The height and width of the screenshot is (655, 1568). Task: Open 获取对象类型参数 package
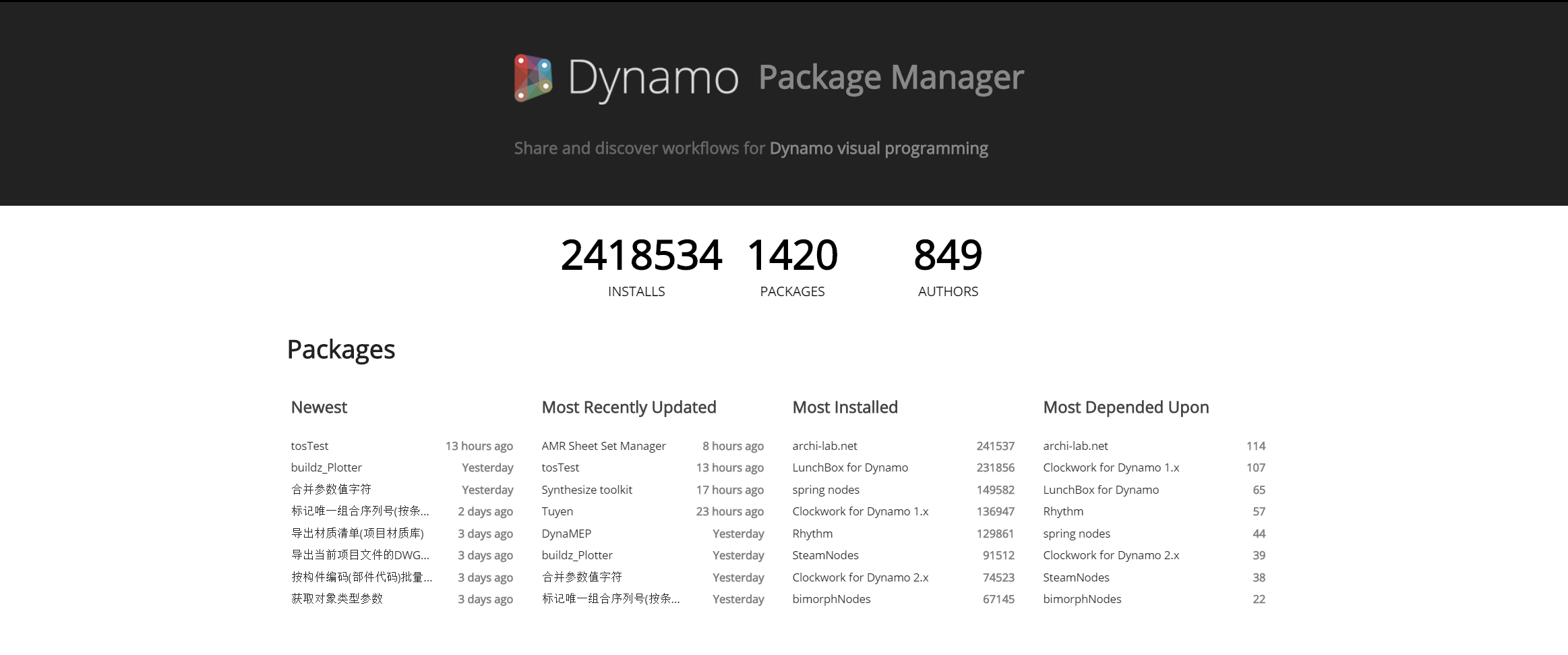coord(336,598)
